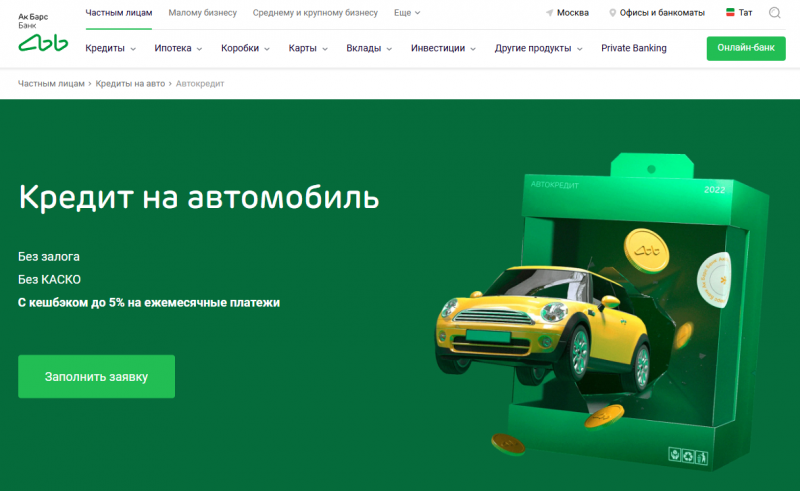The width and height of the screenshot is (800, 491).
Task: Click the Кредит на автомобиль heading
Action: click(199, 197)
